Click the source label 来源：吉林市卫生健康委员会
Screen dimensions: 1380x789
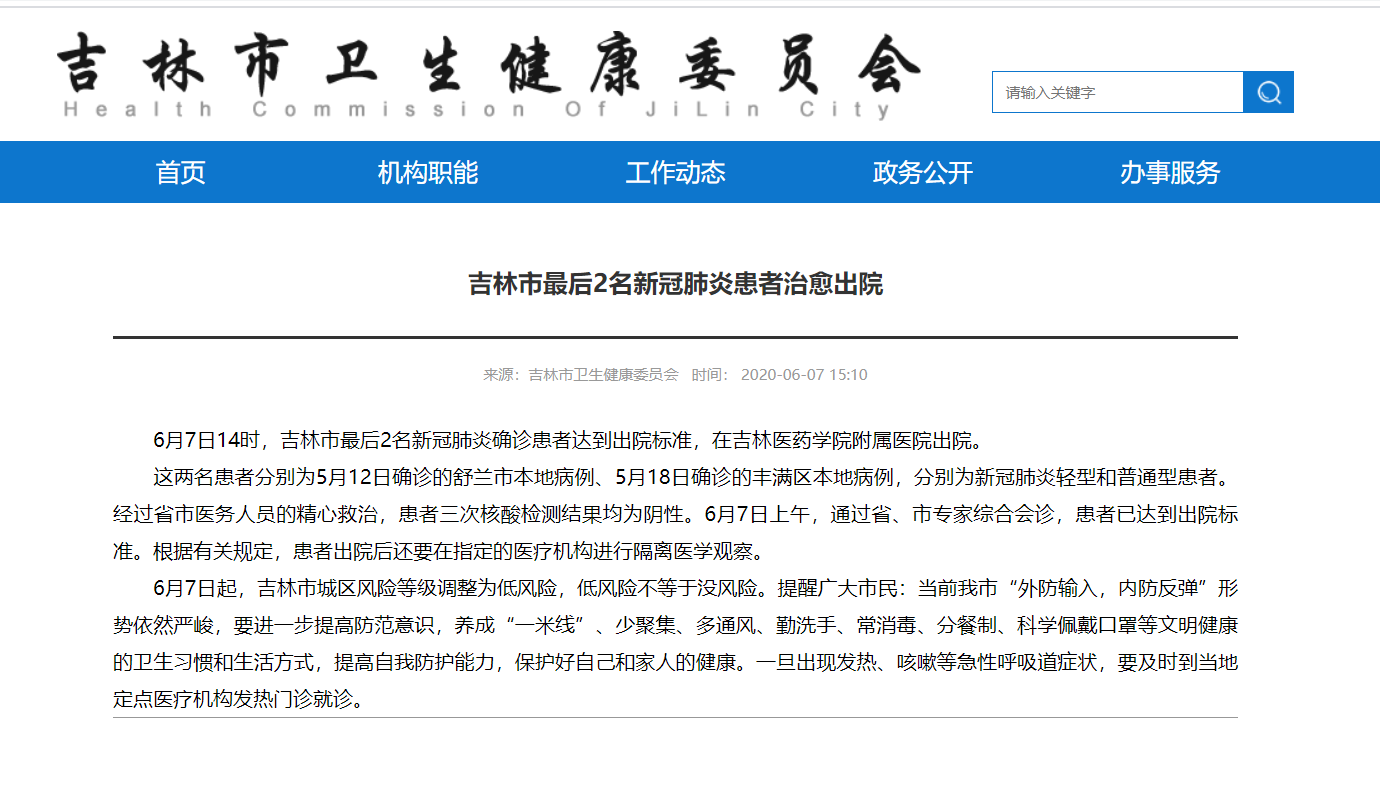[x=581, y=375]
